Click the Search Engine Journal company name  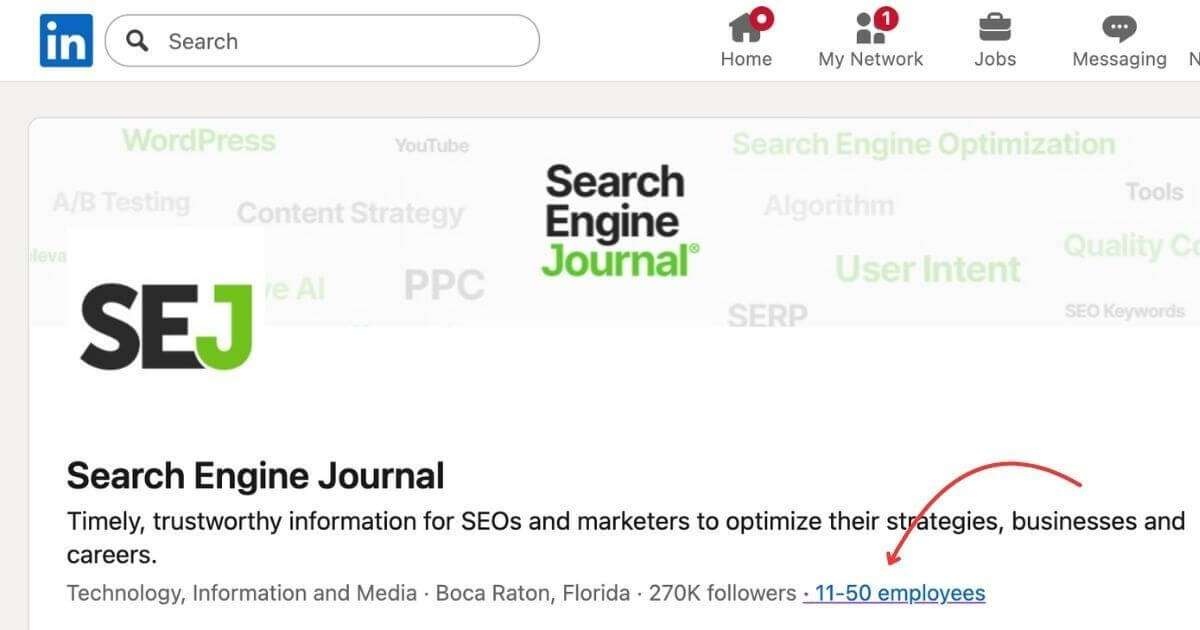tap(255, 475)
